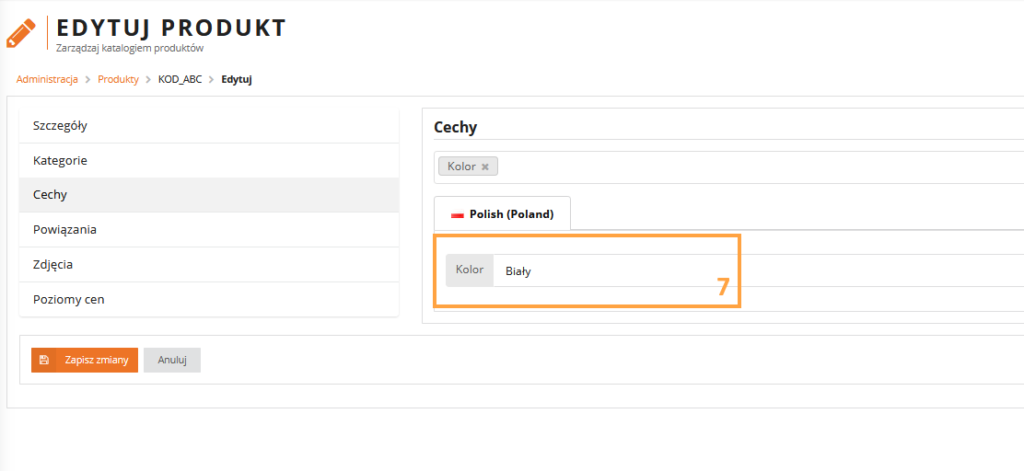
Task: Click the Edytuj breadcrumb item
Action: coord(237,79)
